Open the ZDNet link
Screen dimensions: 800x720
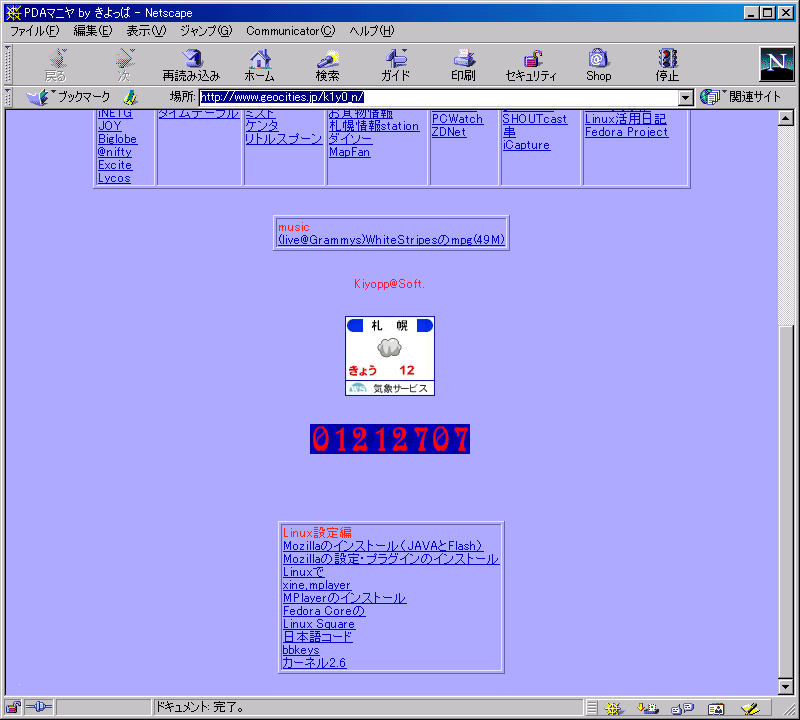(449, 132)
